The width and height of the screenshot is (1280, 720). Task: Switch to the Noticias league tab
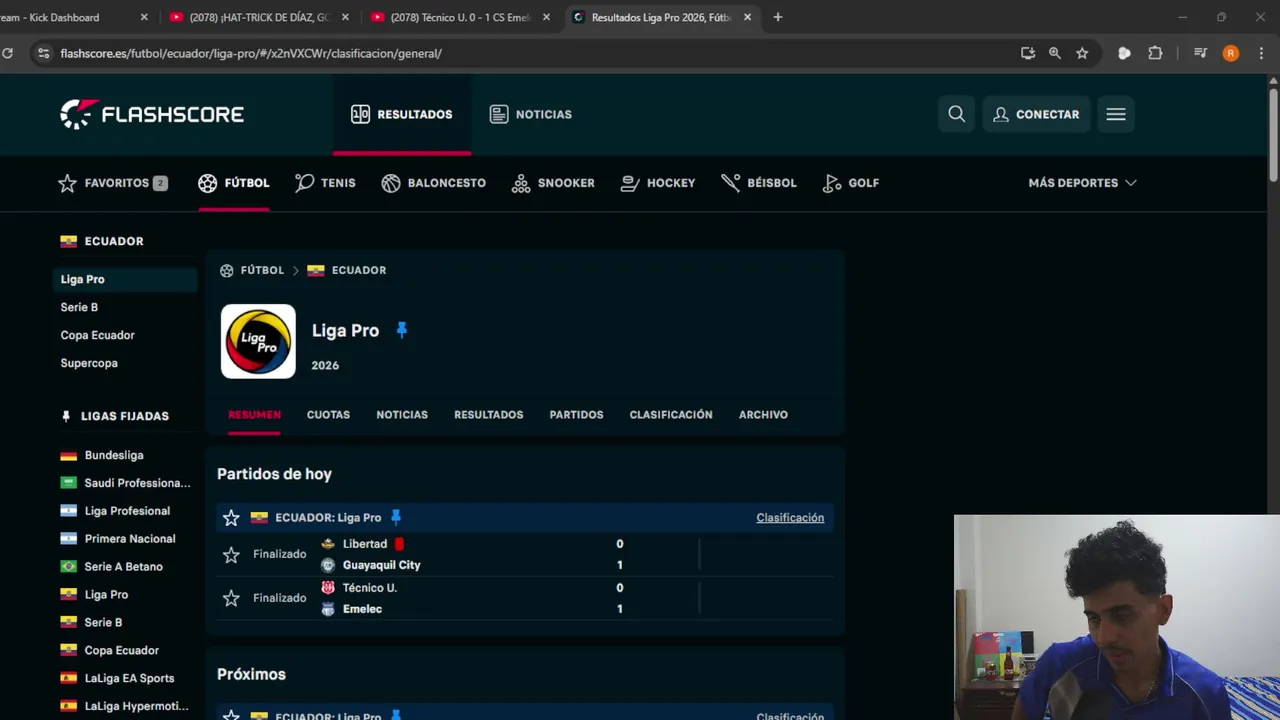[x=402, y=414]
